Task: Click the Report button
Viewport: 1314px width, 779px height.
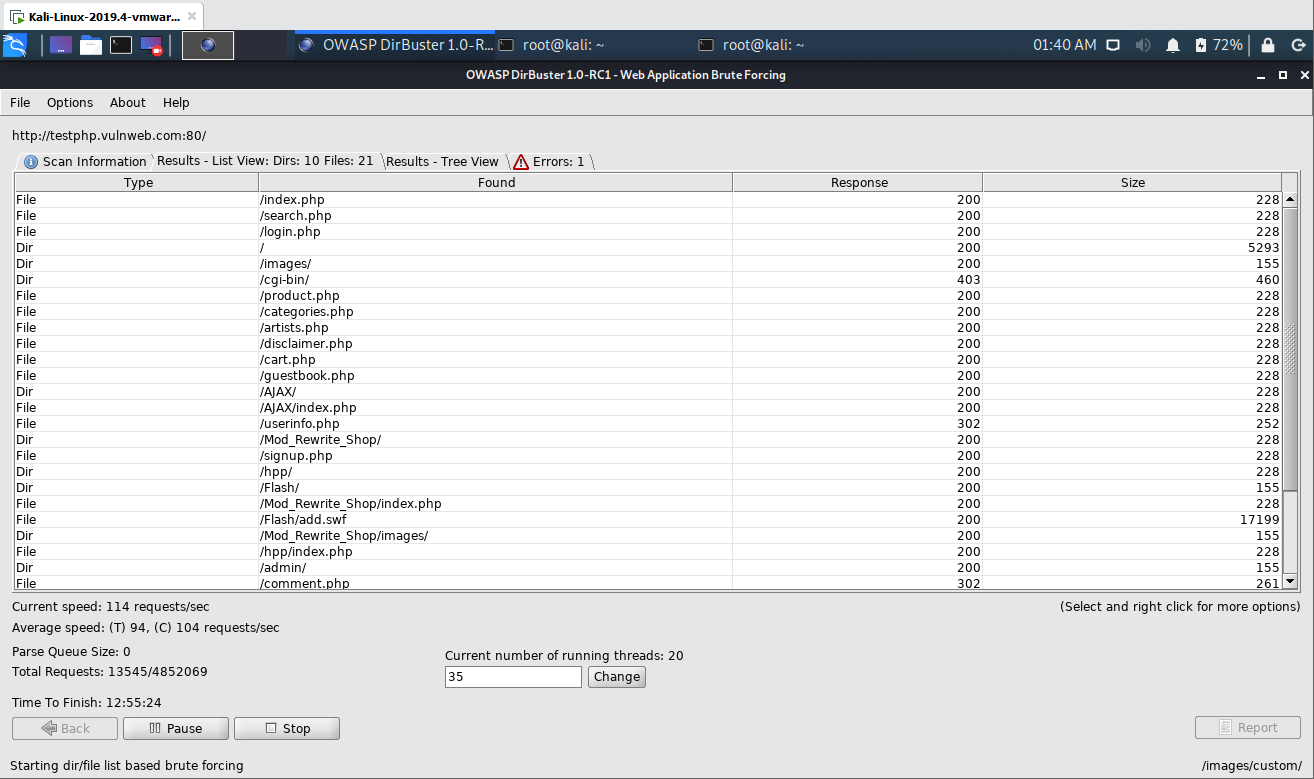Action: pos(1248,728)
